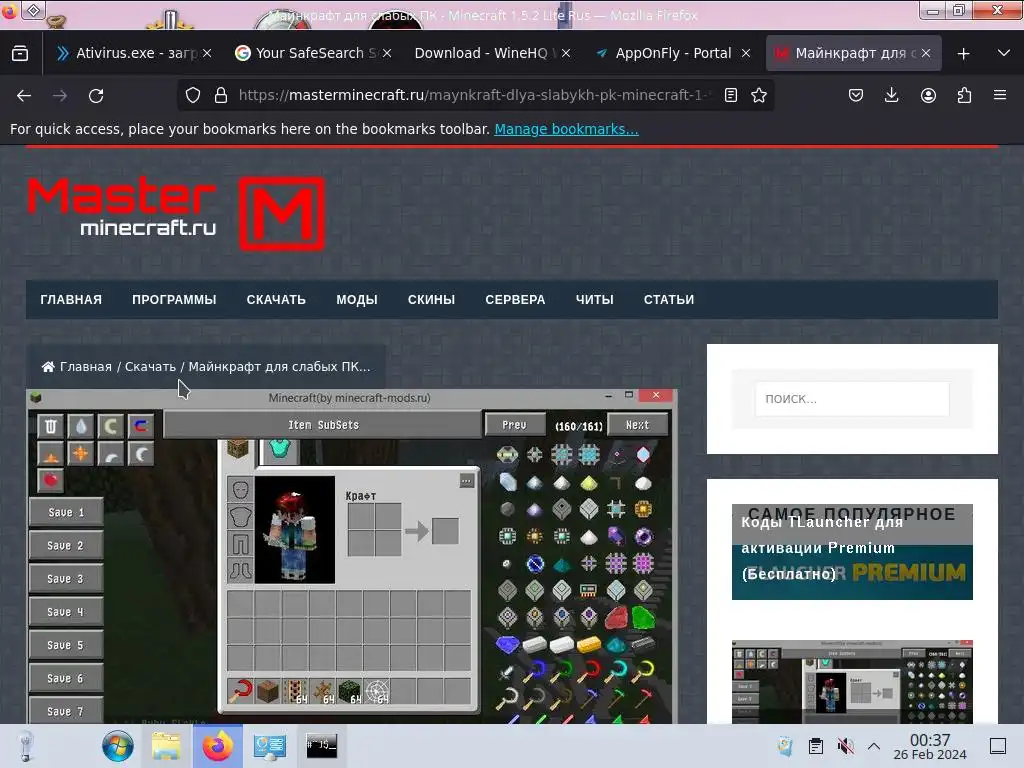Screen dimensions: 1024x768
Task: Click the address bar URL field
Action: click(x=473, y=95)
